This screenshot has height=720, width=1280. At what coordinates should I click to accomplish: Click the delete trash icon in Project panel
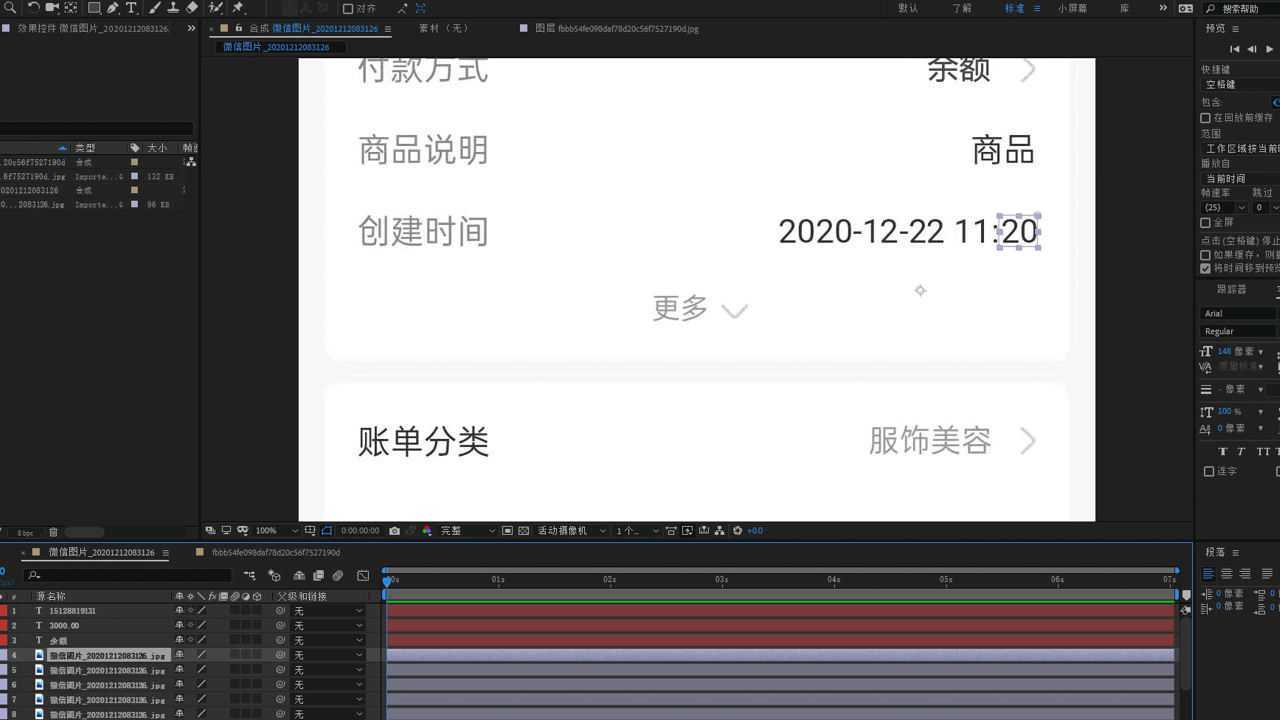click(x=53, y=532)
